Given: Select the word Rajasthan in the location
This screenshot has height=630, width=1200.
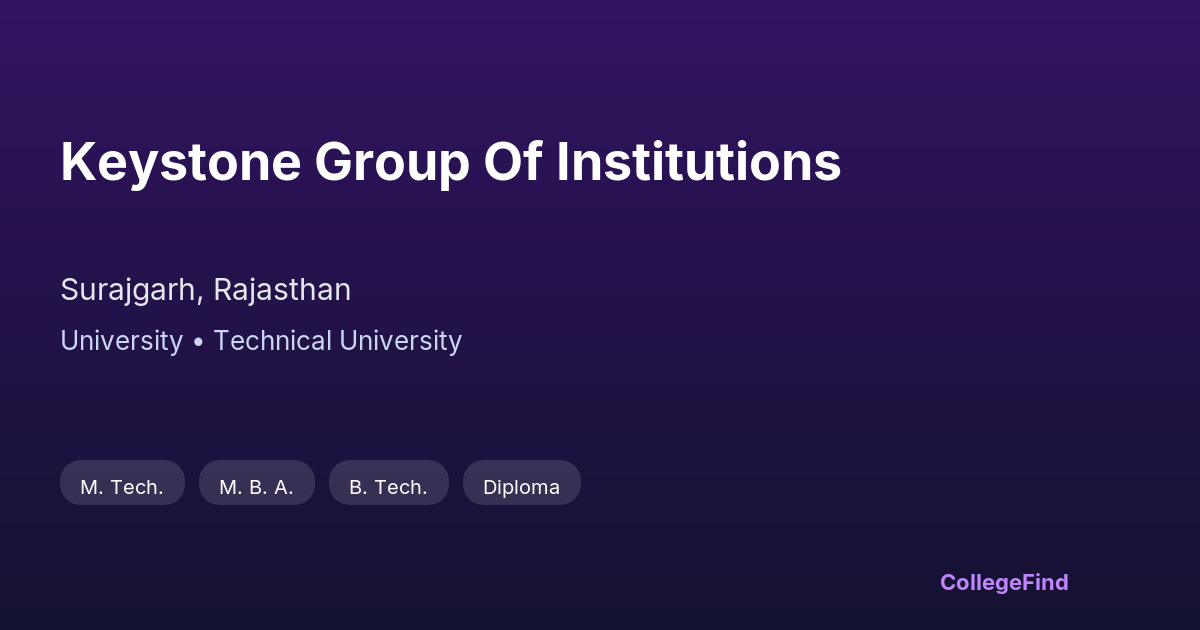Looking at the screenshot, I should pos(282,290).
